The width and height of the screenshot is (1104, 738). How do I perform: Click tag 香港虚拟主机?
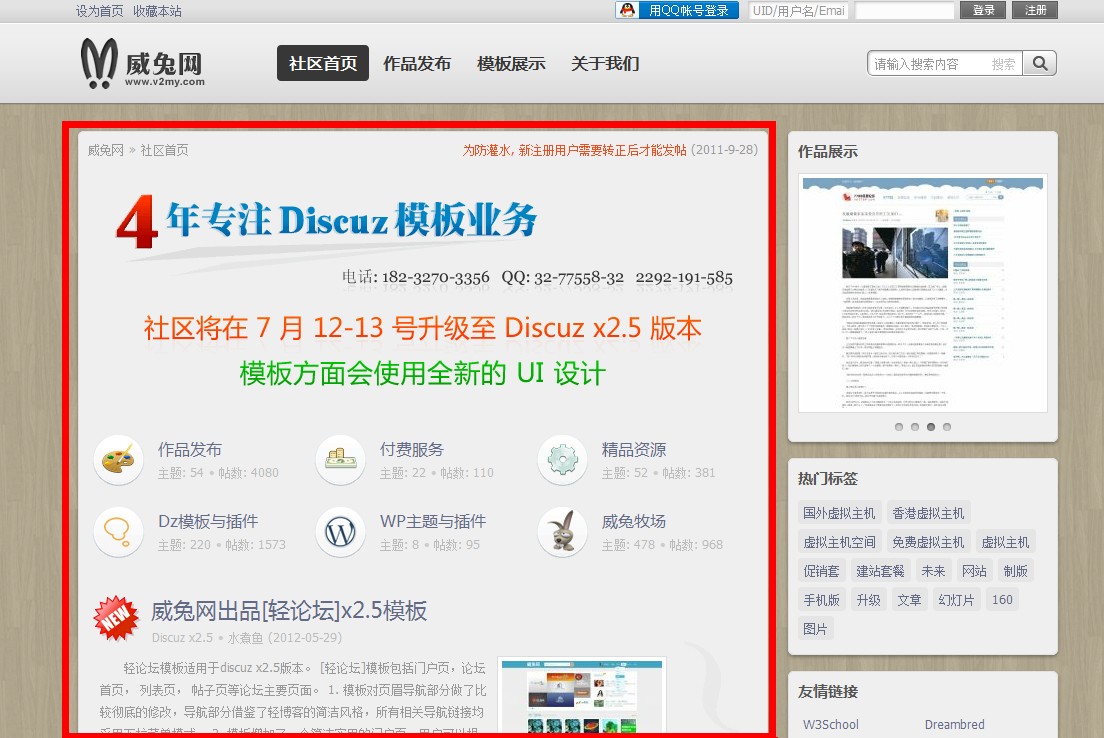(928, 513)
